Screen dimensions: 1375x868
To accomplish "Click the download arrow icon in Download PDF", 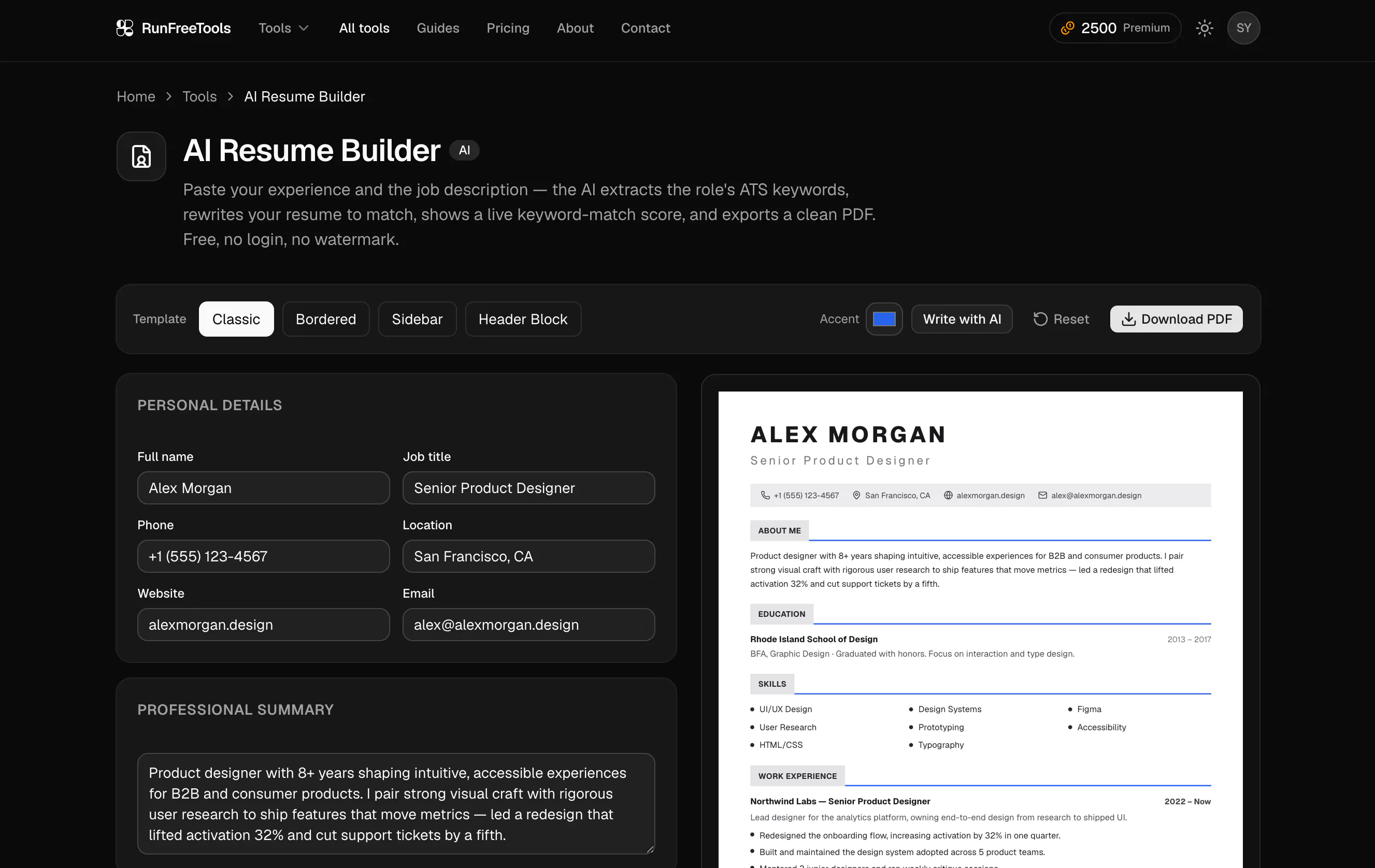I will 1128,319.
